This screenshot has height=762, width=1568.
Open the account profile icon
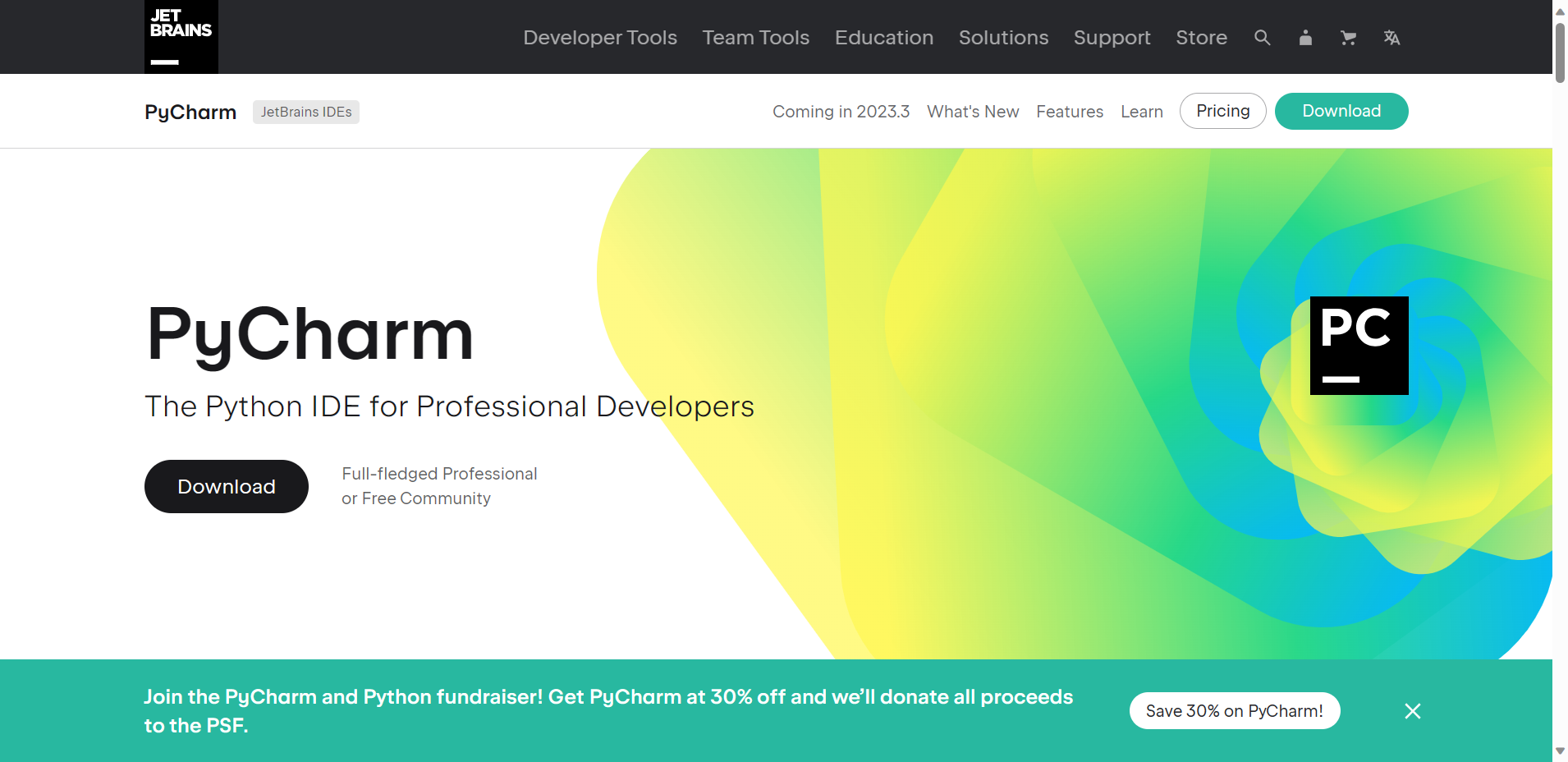click(x=1305, y=38)
